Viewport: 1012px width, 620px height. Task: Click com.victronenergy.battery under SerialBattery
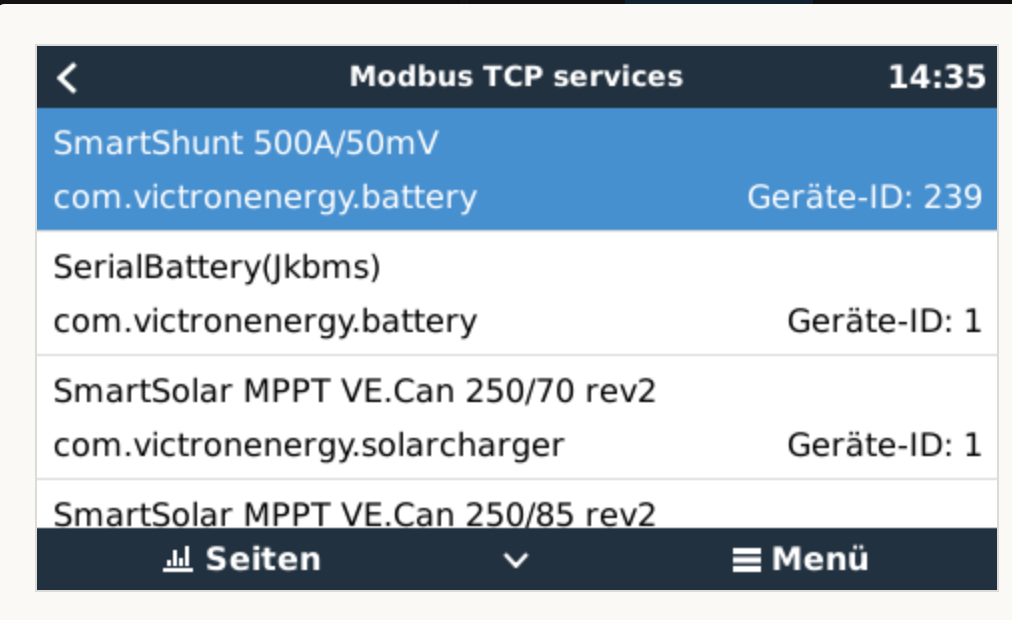coord(265,321)
